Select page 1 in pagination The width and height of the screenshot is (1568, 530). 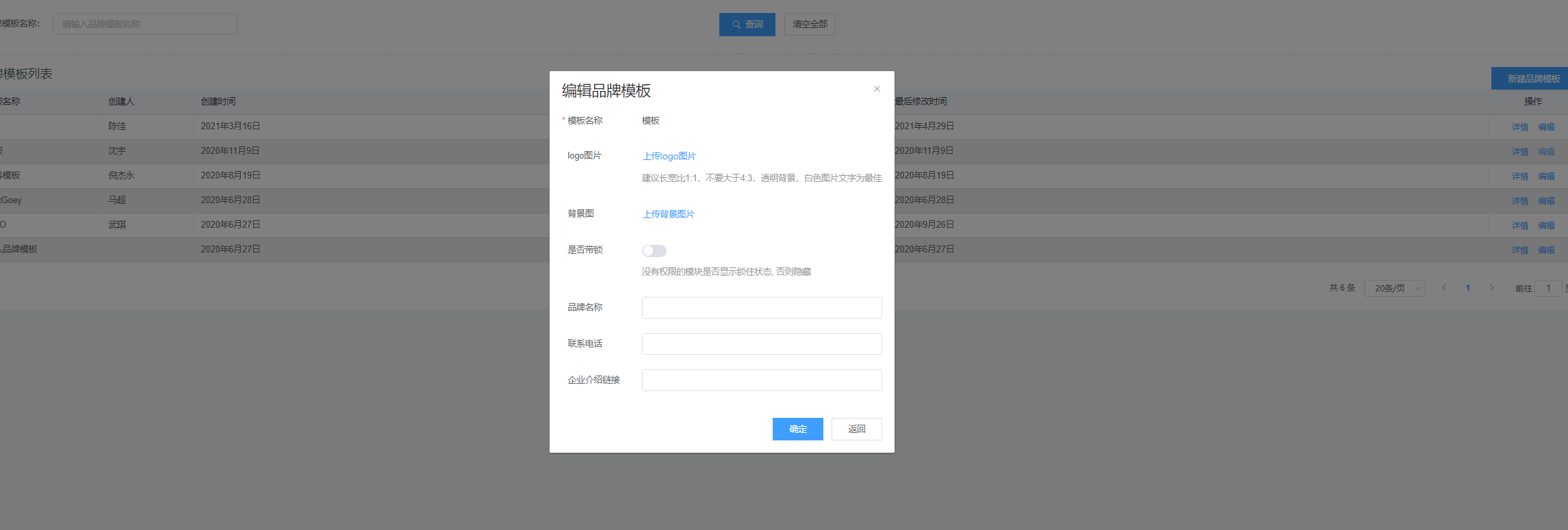pos(1467,288)
